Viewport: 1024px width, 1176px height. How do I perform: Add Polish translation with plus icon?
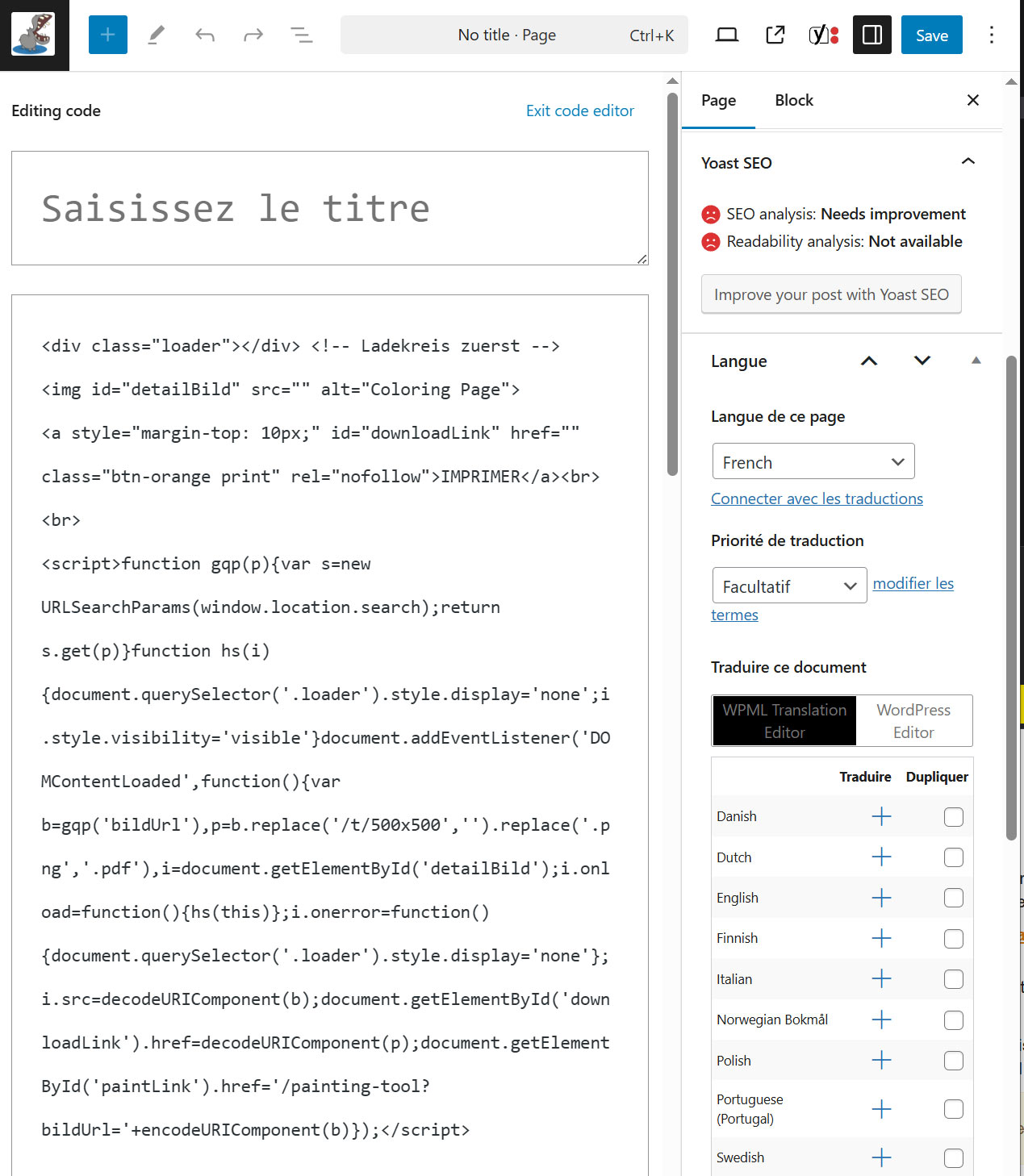pos(882,1061)
